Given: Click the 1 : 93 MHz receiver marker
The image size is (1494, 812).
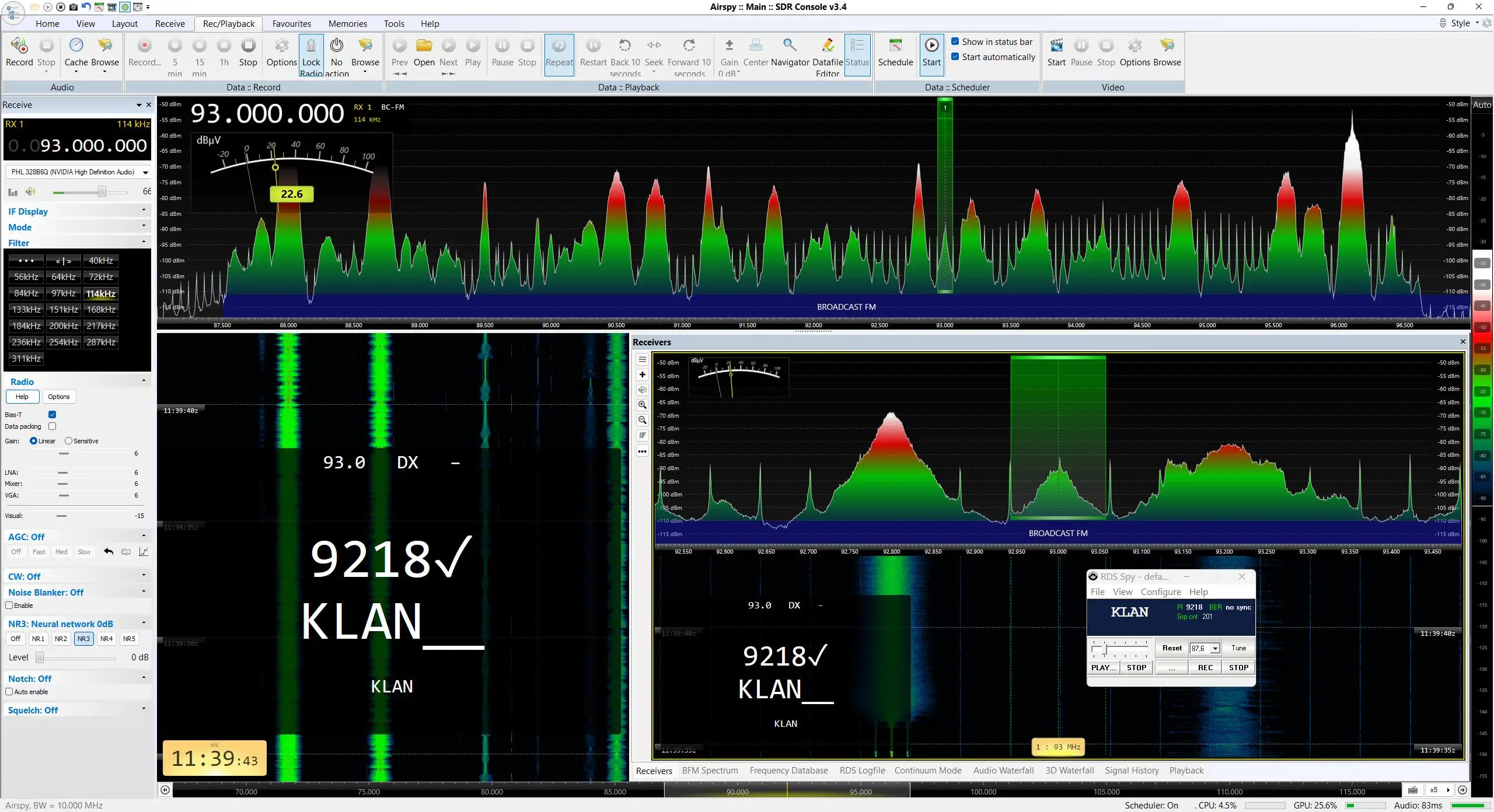Looking at the screenshot, I should tap(1058, 747).
